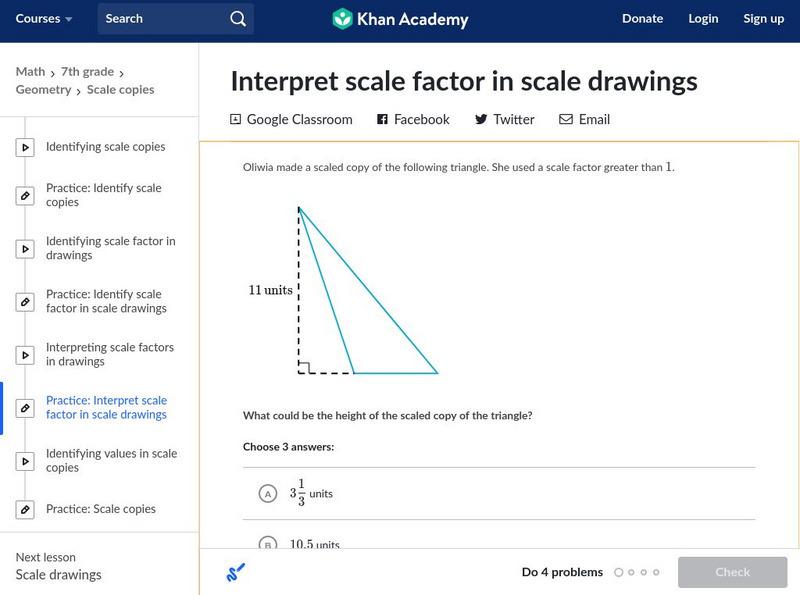The height and width of the screenshot is (595, 800).
Task: Select answer choice A radio button
Action: pyautogui.click(x=267, y=493)
